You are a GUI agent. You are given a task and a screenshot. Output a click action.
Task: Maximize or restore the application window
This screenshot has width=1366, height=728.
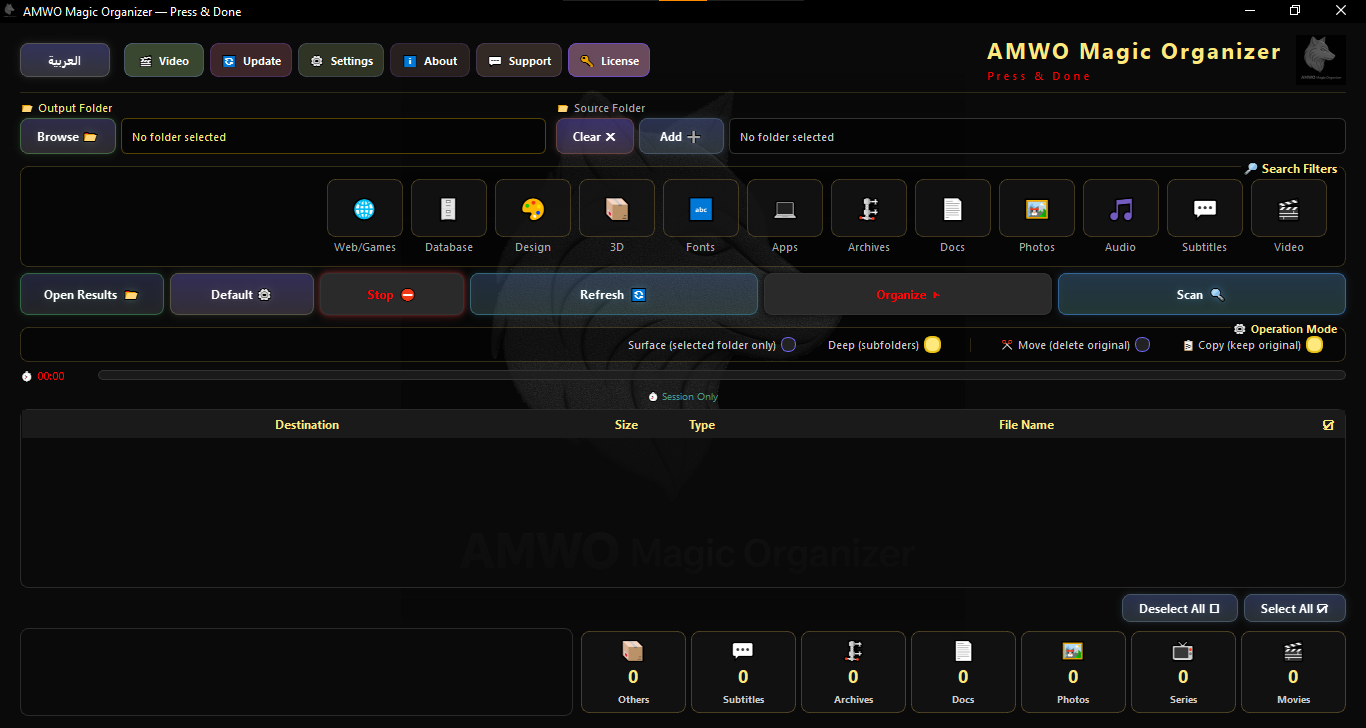click(x=1295, y=11)
